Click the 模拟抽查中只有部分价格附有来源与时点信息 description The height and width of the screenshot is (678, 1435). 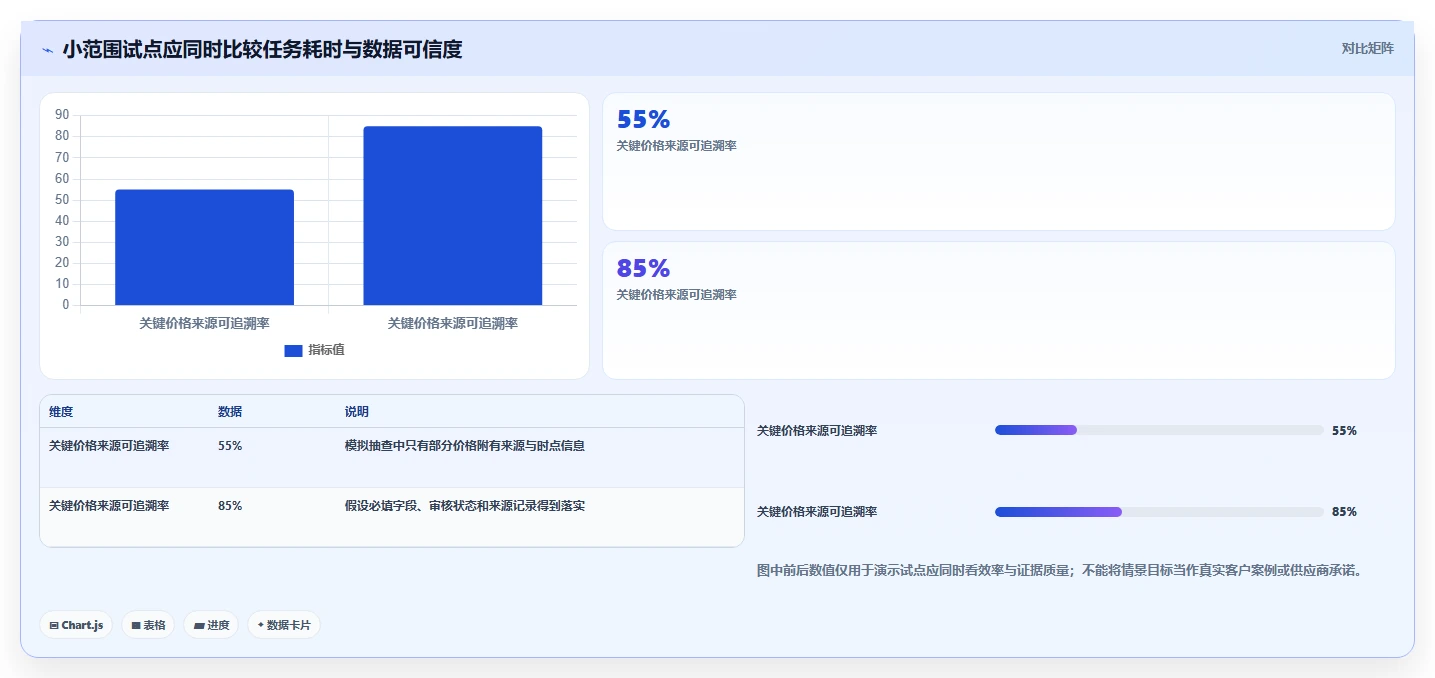point(465,446)
